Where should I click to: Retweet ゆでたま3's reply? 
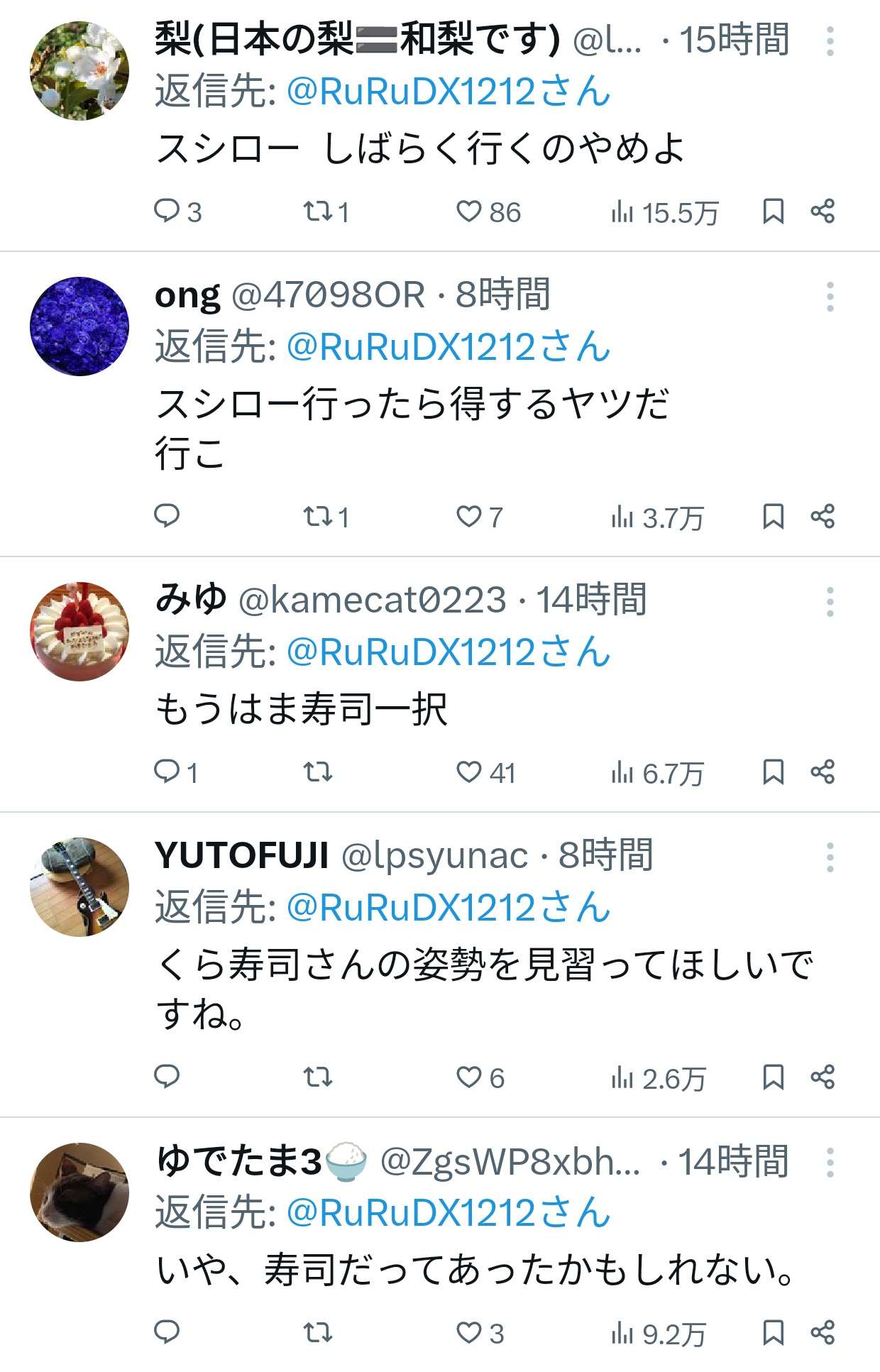(317, 1332)
